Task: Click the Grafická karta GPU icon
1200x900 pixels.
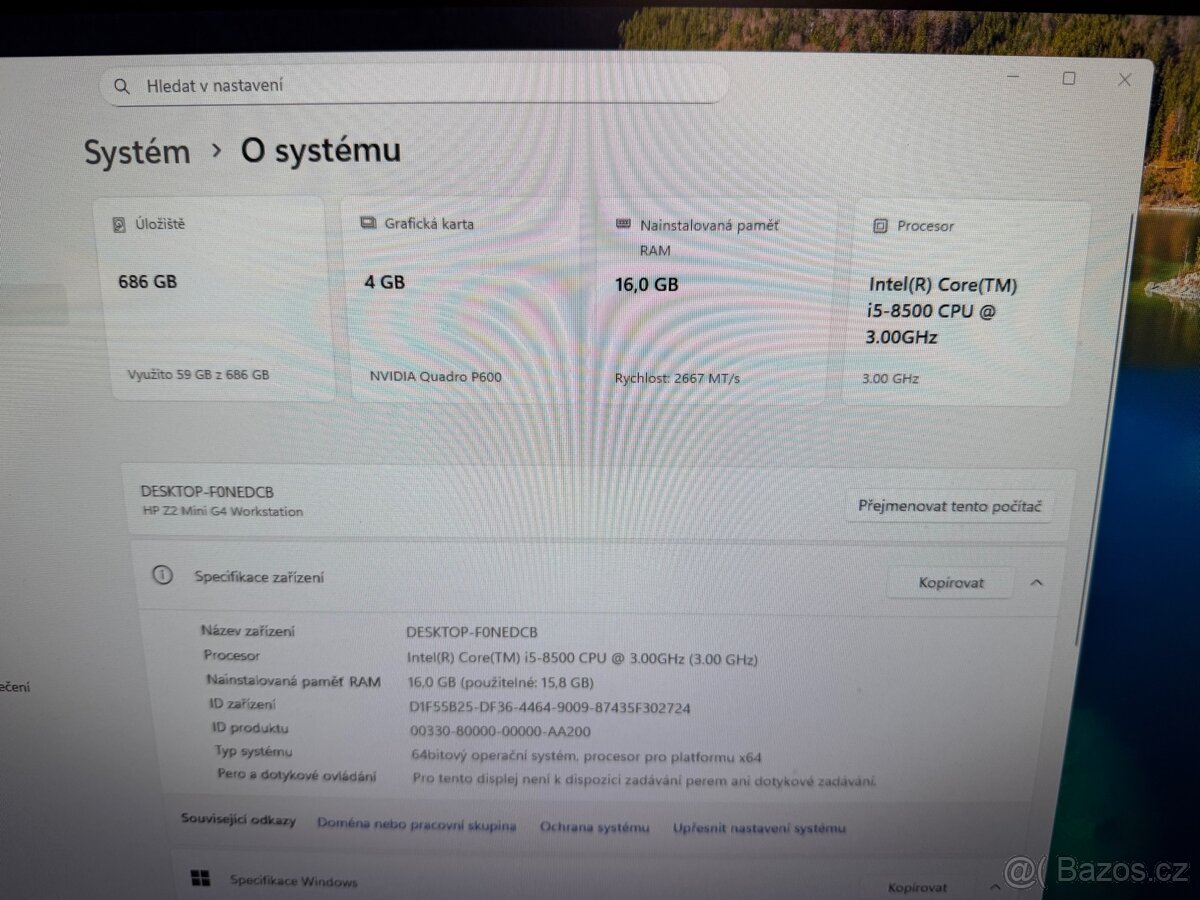Action: (367, 223)
